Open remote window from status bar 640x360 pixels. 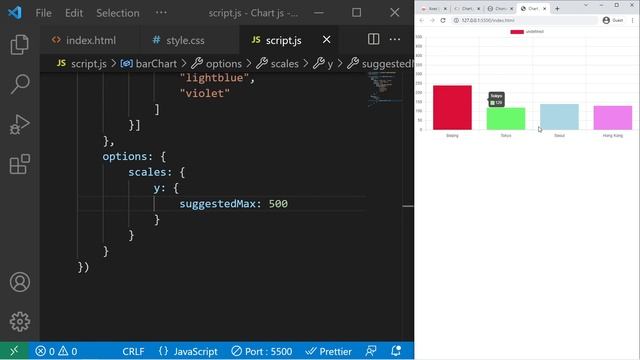click(x=14, y=351)
